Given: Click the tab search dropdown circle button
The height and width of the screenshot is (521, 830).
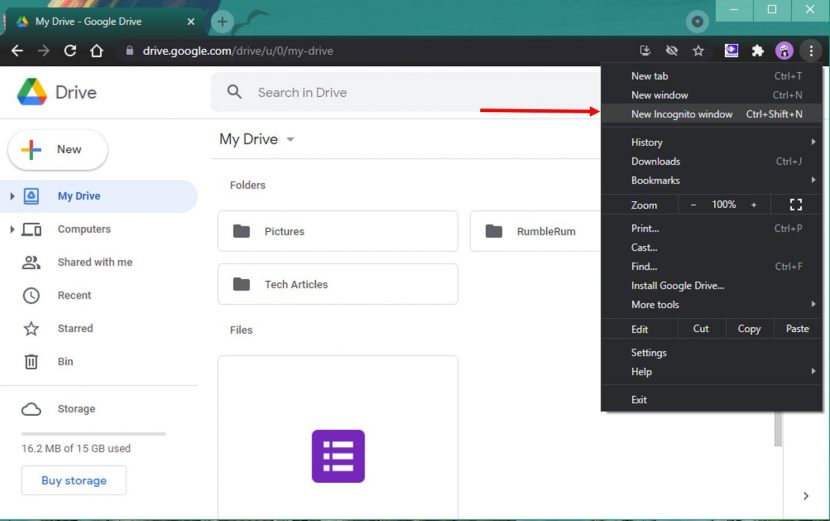Looking at the screenshot, I should tap(697, 22).
